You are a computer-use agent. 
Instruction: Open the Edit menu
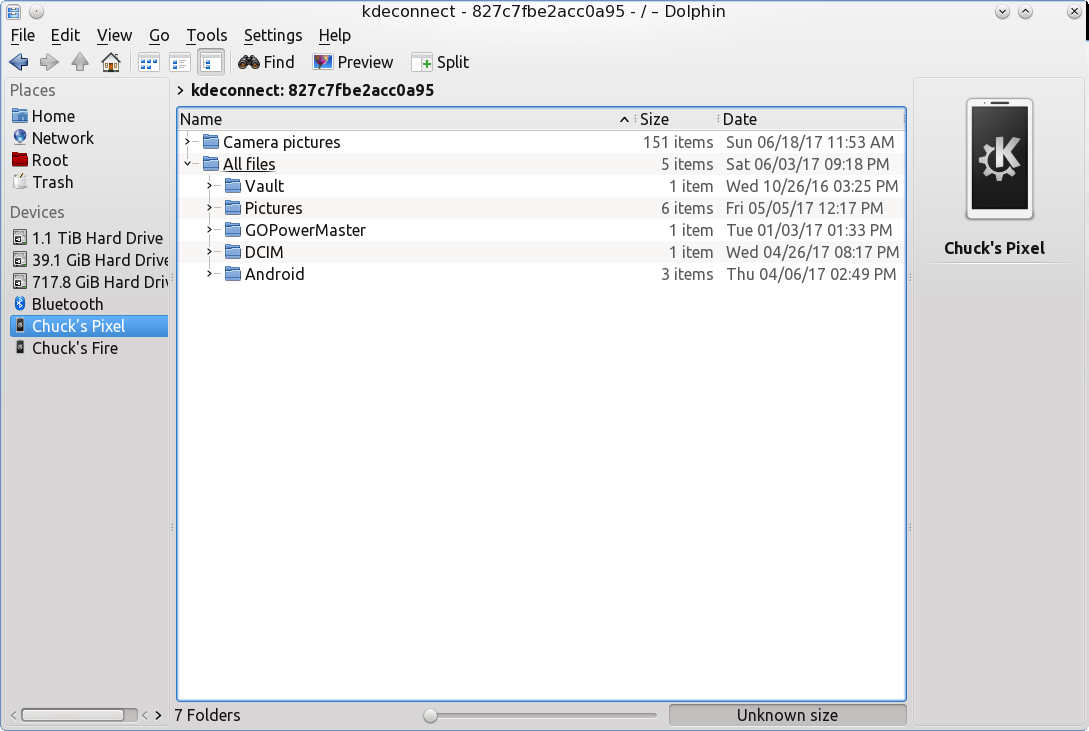coord(65,35)
